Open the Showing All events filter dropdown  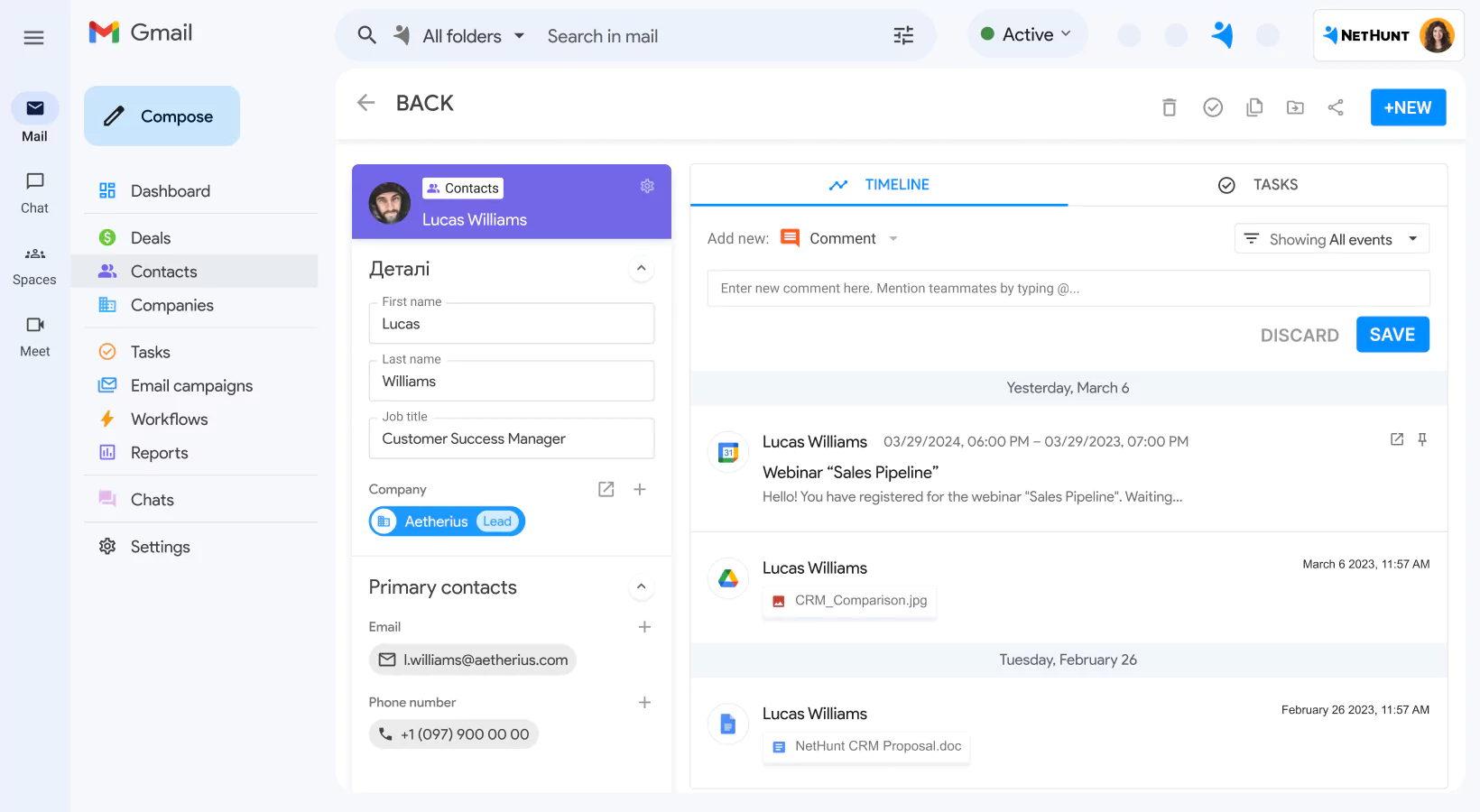pyautogui.click(x=1331, y=238)
